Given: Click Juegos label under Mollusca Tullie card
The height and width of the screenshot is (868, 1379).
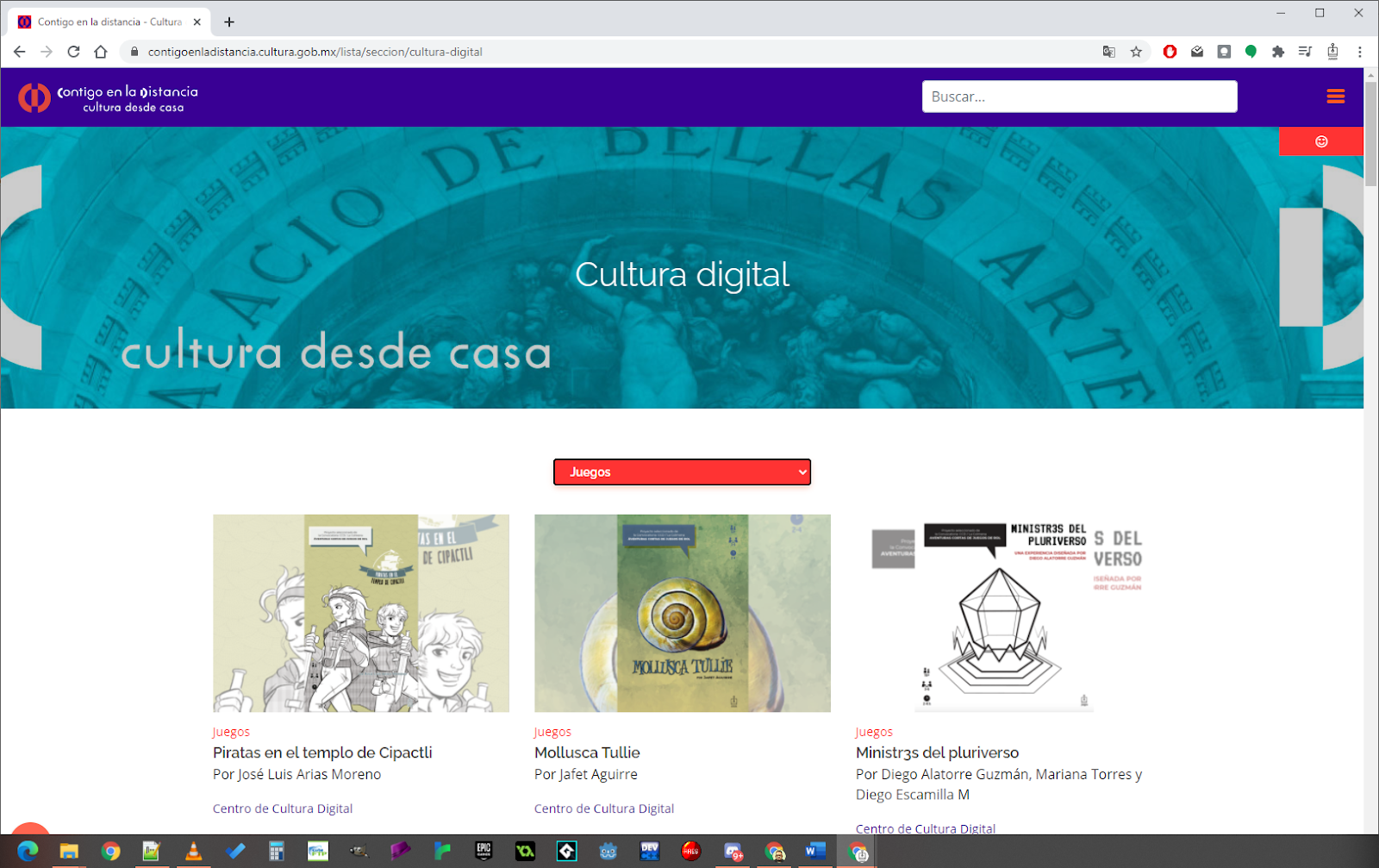Looking at the screenshot, I should [552, 732].
